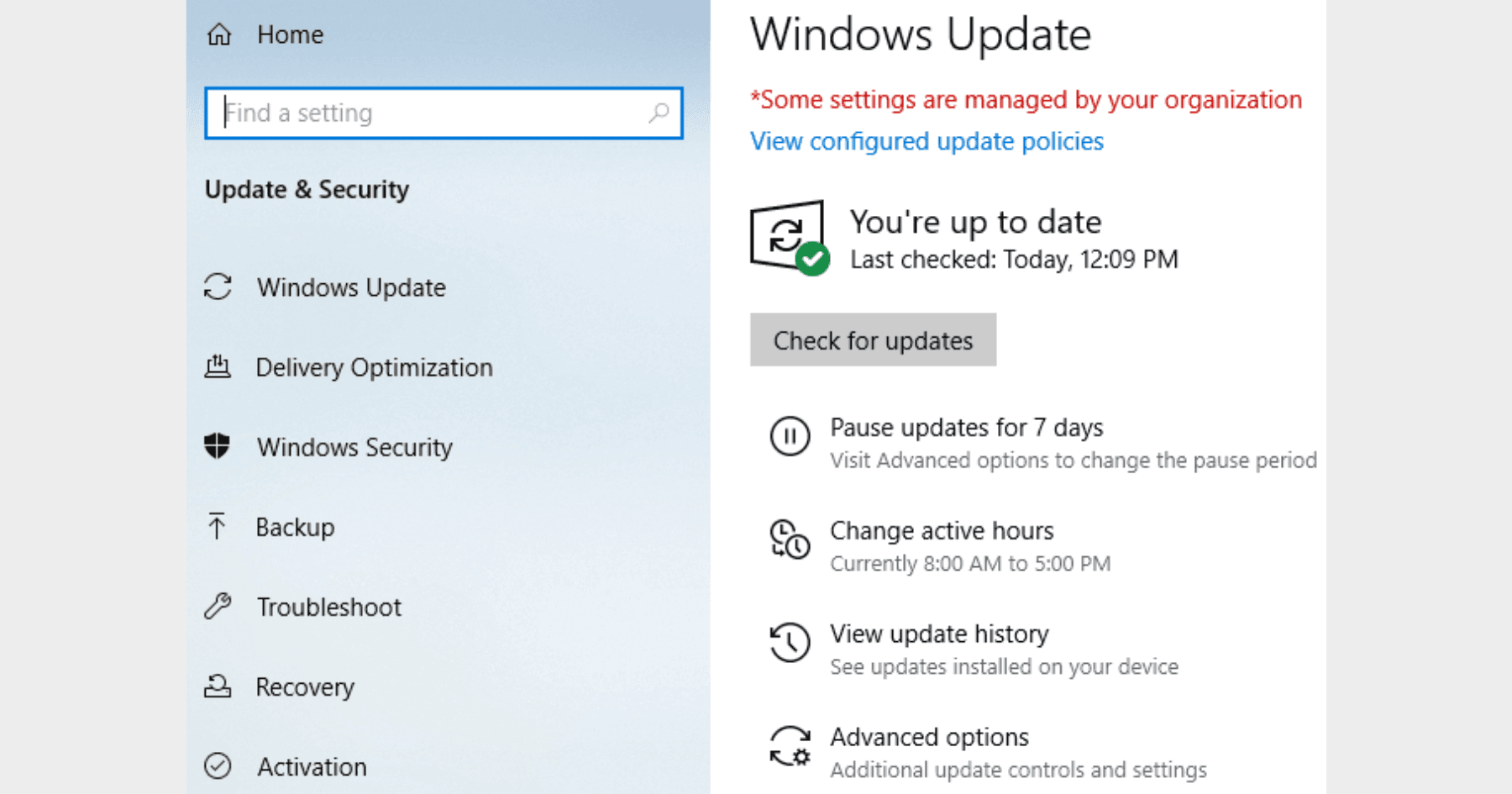Viewport: 1512px width, 794px height.
Task: Click the search magnifier in Find a setting
Action: coord(659,112)
